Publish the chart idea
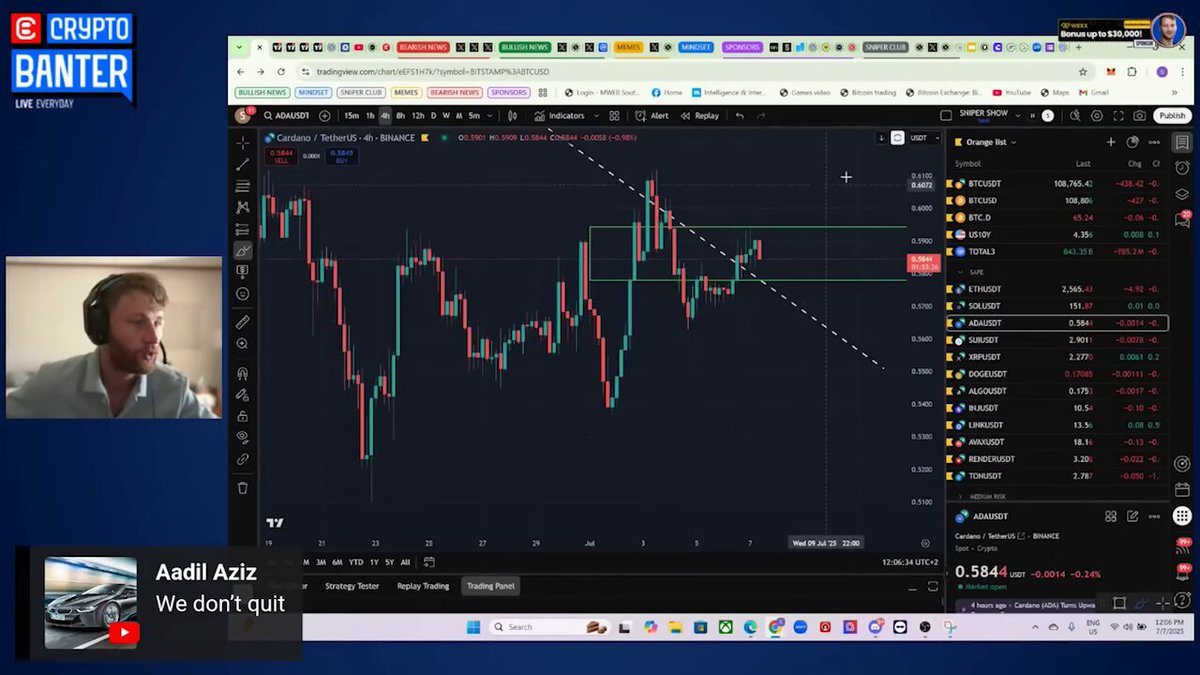Screen dimensions: 1200x675 point(1172,116)
